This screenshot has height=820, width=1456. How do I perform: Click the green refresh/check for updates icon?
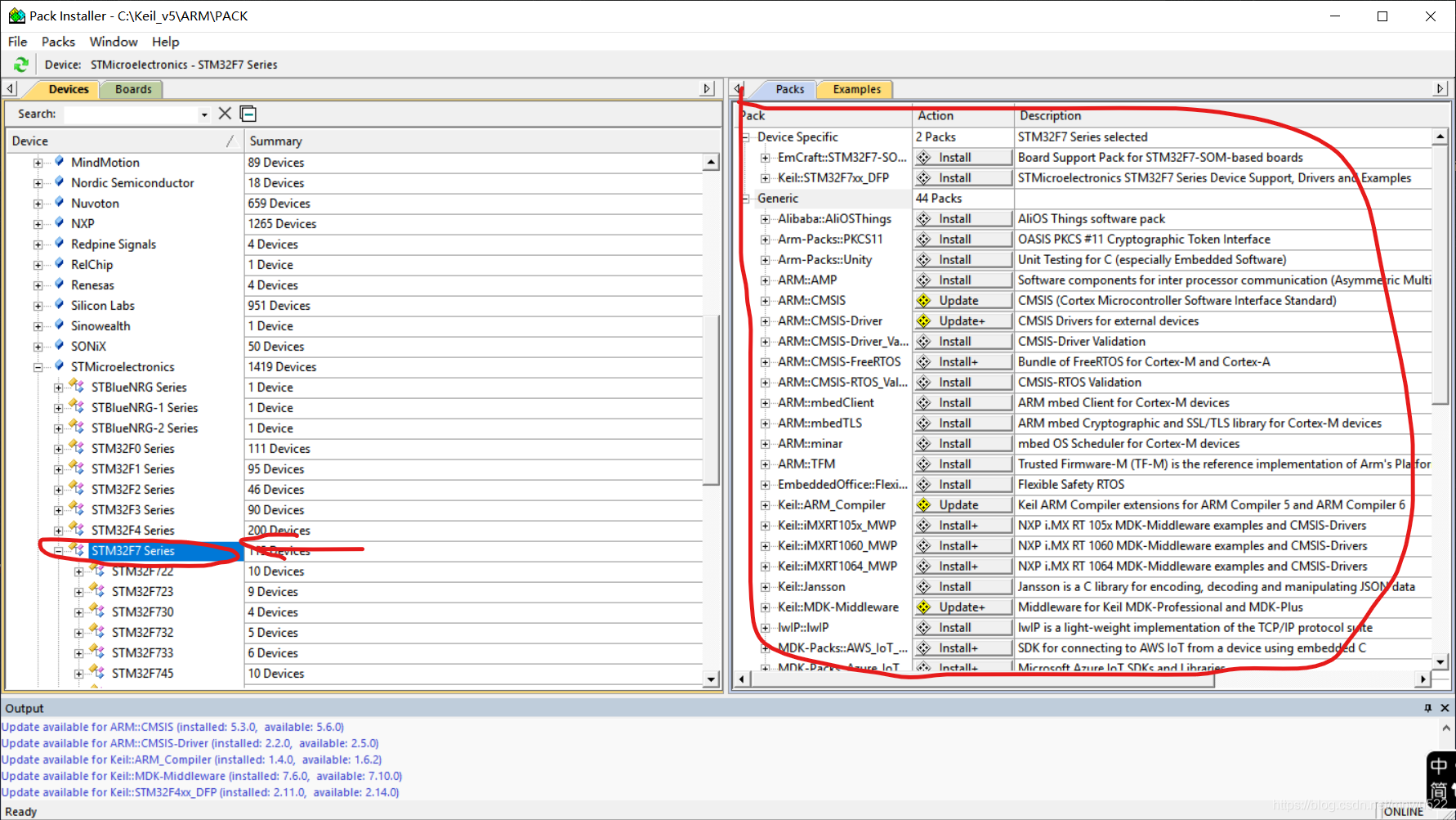pos(21,65)
